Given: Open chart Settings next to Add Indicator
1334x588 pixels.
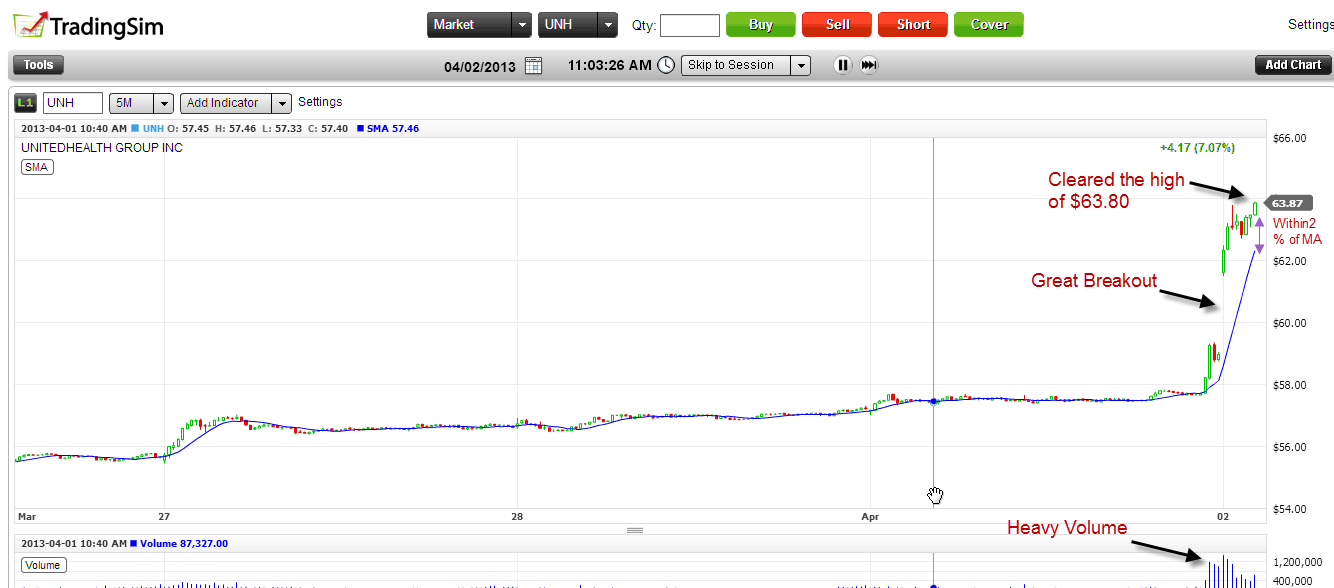Looking at the screenshot, I should click(320, 102).
